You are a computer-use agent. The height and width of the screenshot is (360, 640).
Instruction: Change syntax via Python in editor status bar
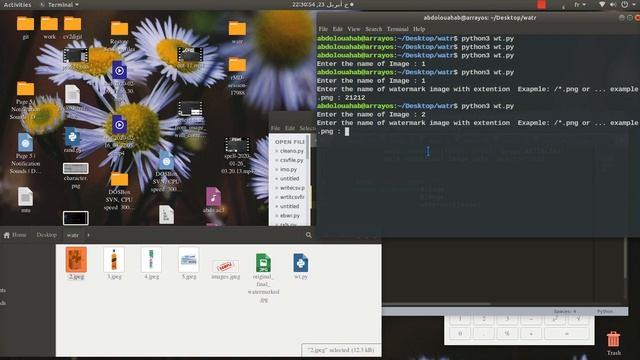(x=605, y=311)
